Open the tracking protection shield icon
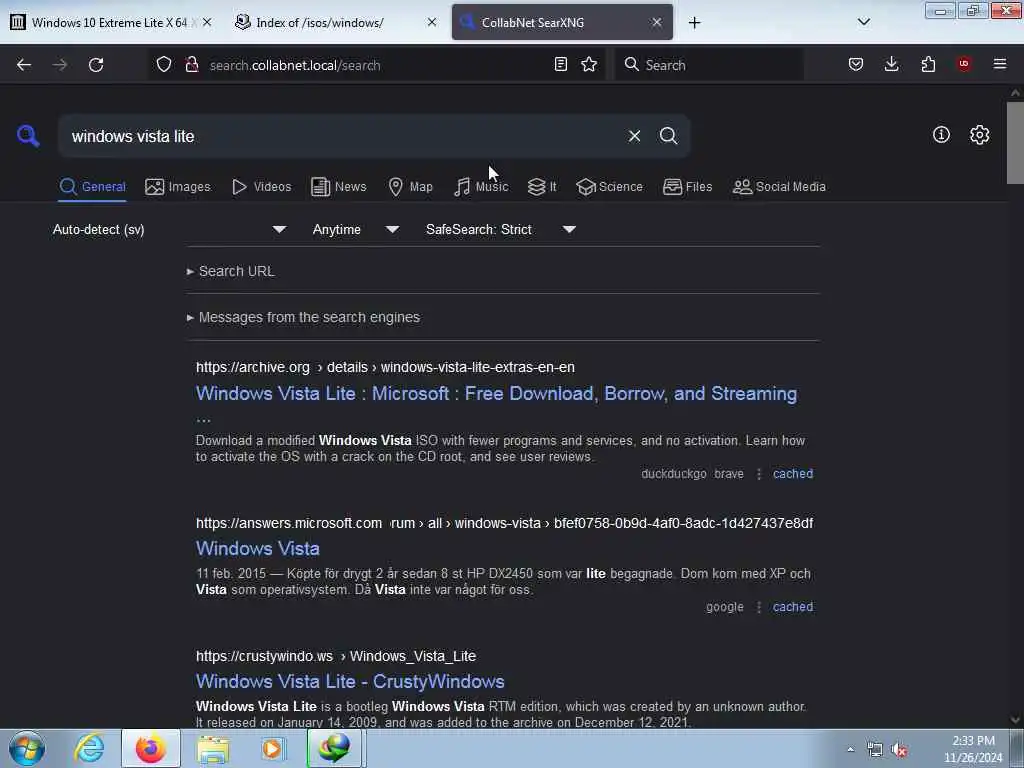The width and height of the screenshot is (1024, 768). click(164, 65)
